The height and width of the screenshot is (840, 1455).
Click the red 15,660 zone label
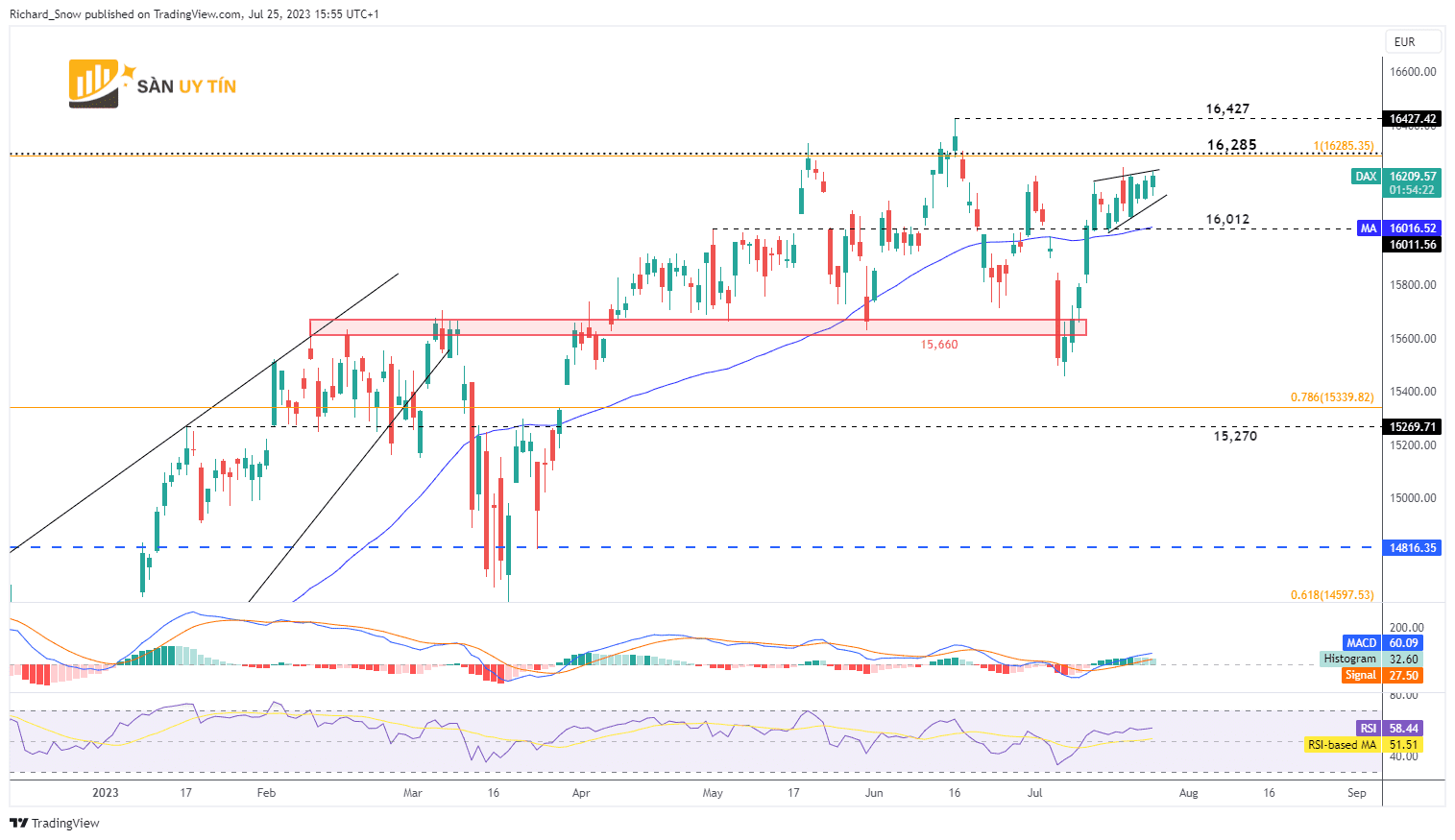939,345
